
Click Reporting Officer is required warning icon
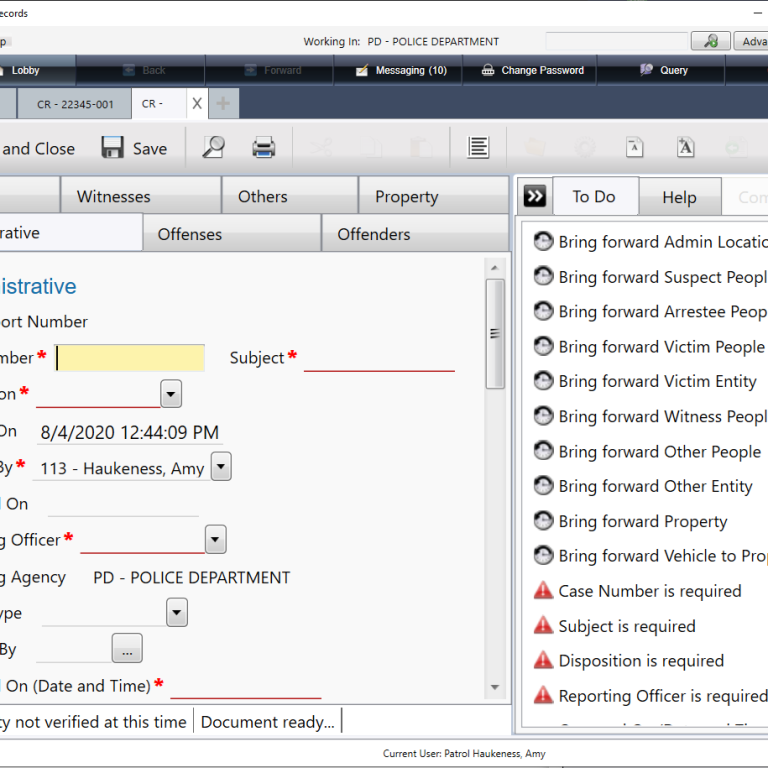click(543, 695)
